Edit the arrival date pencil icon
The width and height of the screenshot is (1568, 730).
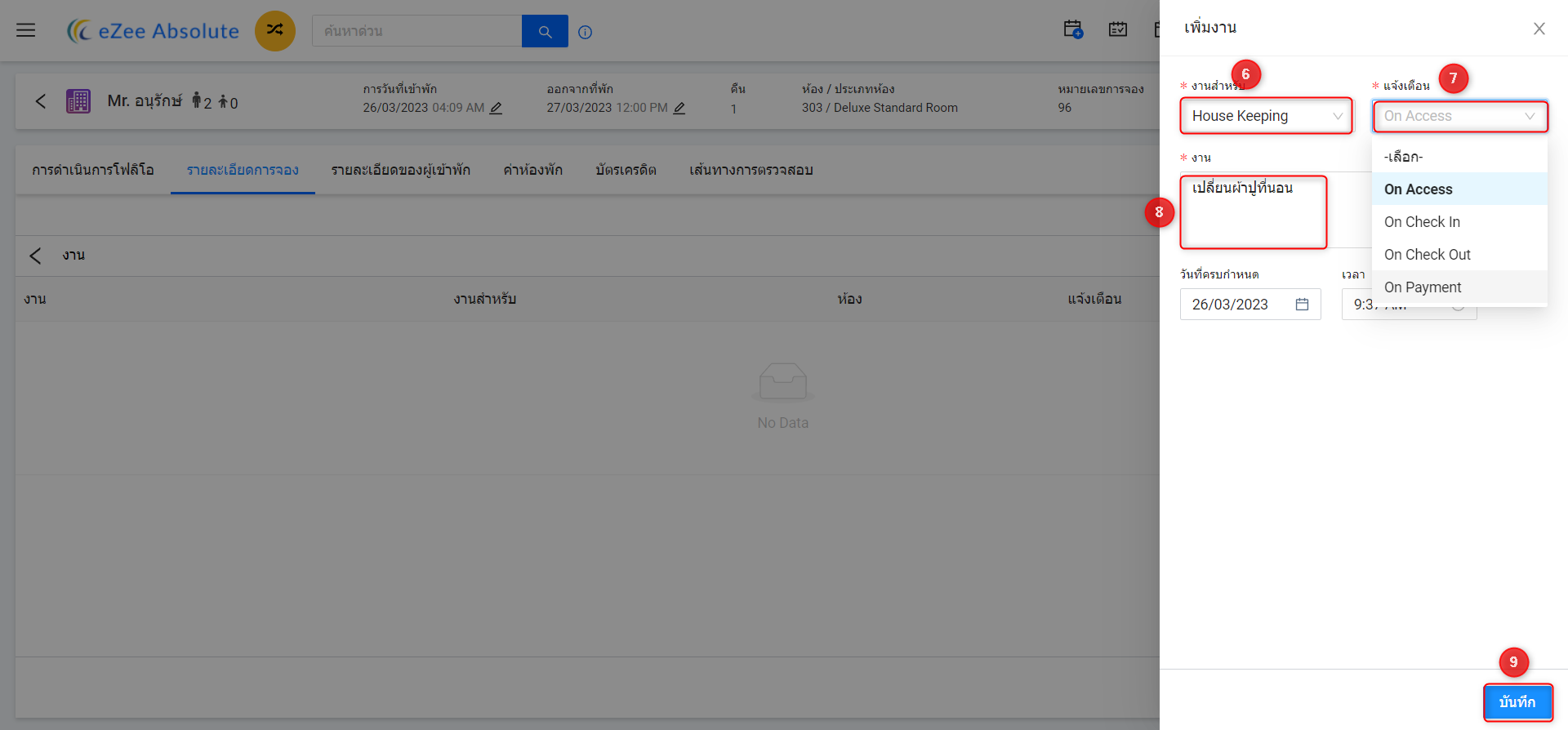point(496,108)
